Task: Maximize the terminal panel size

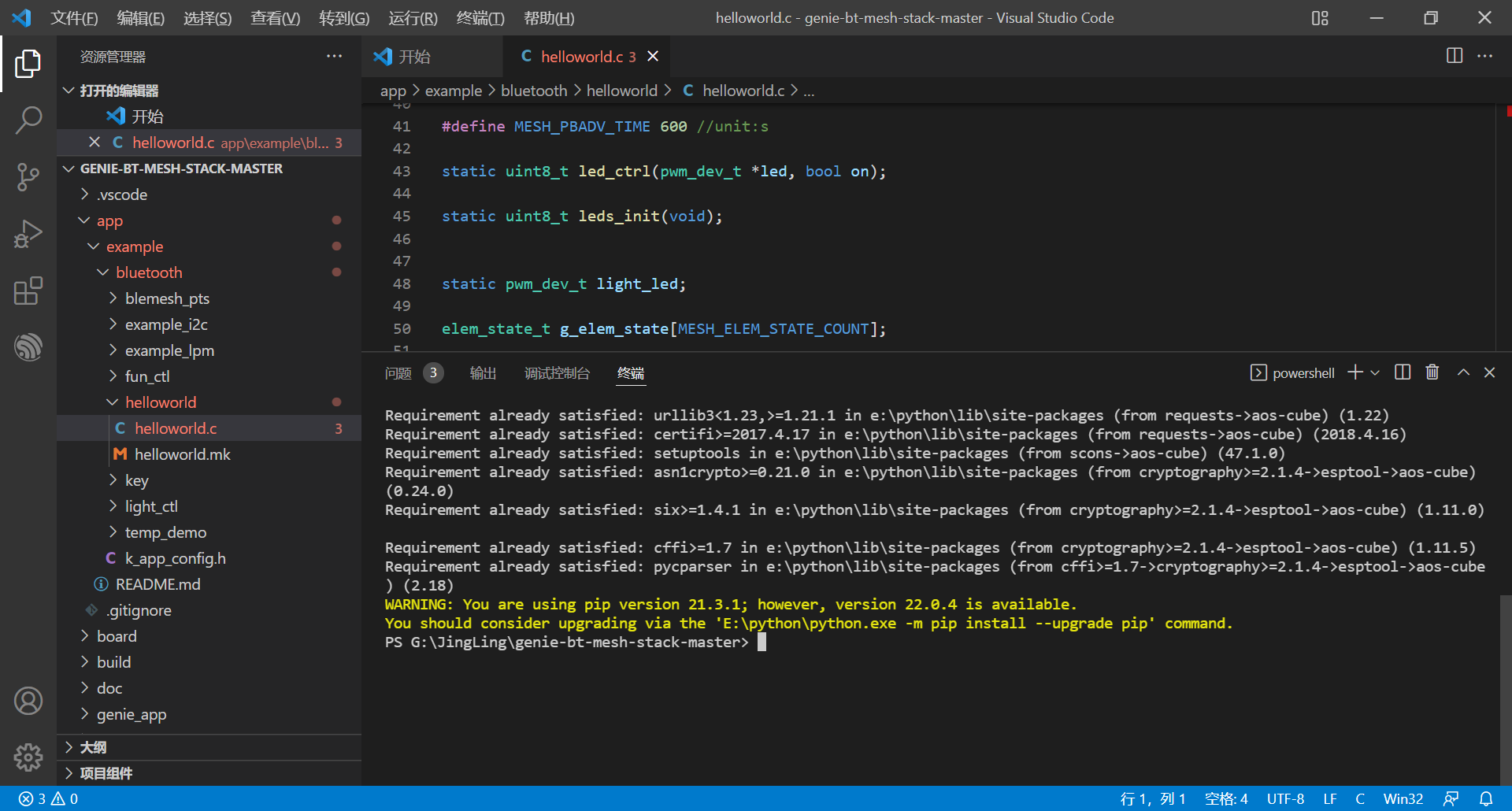Action: 1463,372
